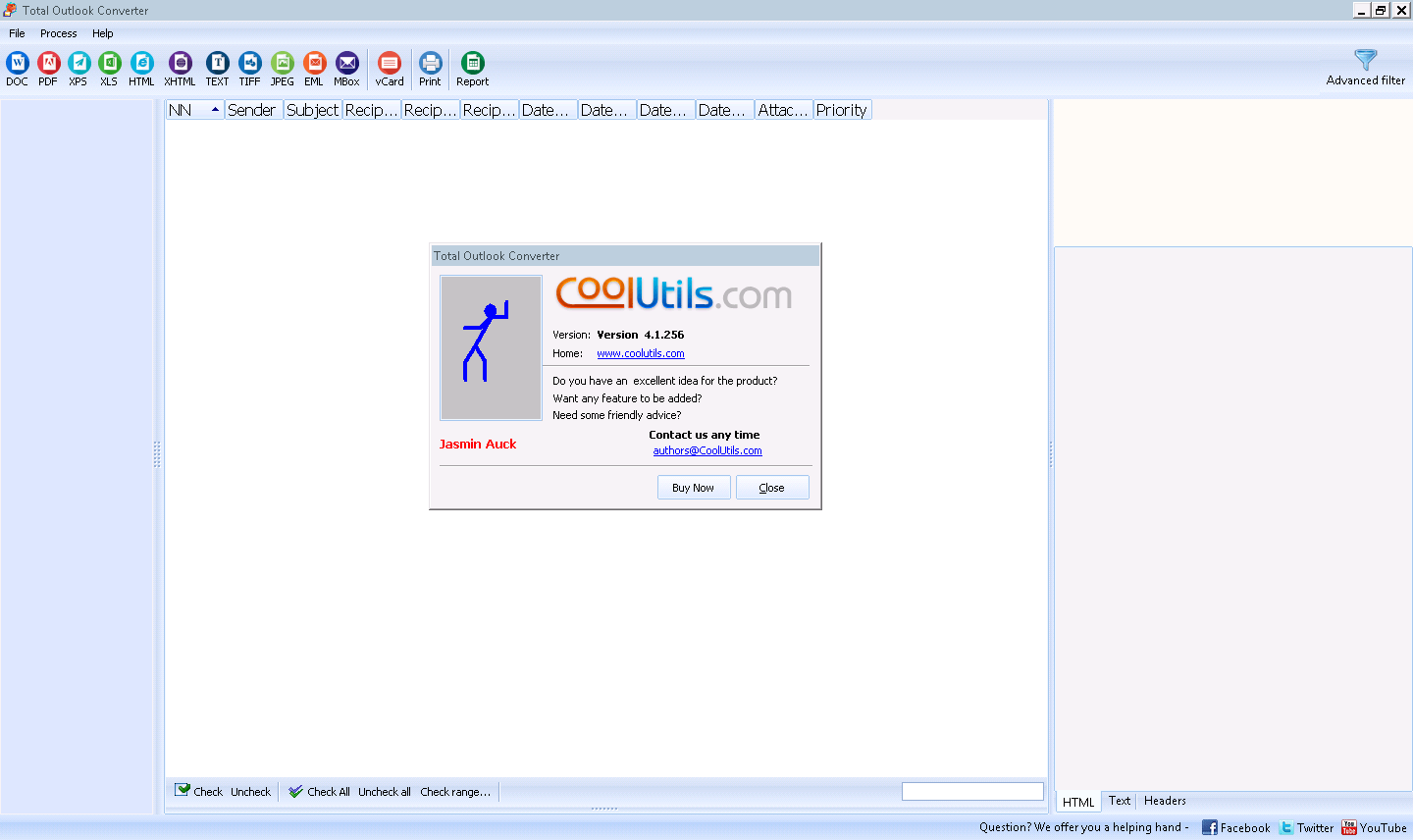The image size is (1413, 840).
Task: Select the XLS conversion icon
Action: click(x=109, y=67)
